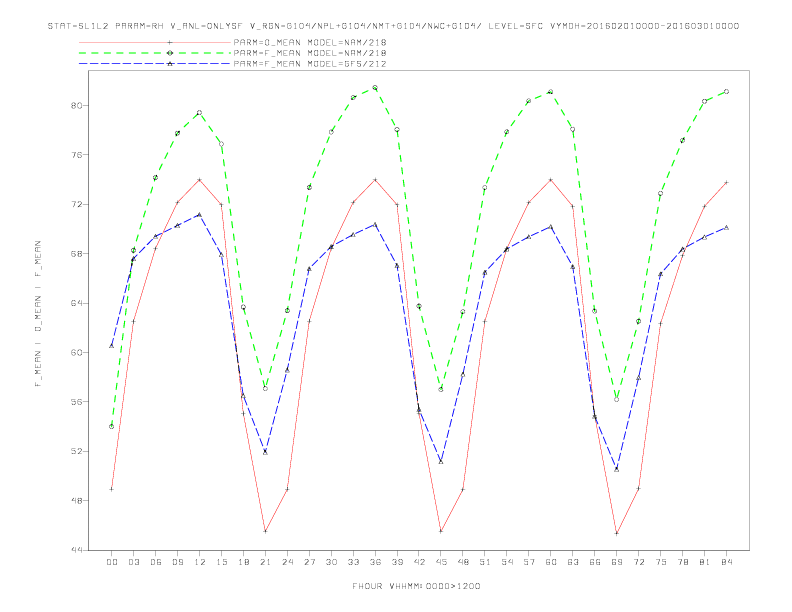Image resolution: width=792 pixels, height=612 pixels.
Task: Click the legend entry PARM=F_MEAN MODEL=GFS/212
Action: [310, 64]
